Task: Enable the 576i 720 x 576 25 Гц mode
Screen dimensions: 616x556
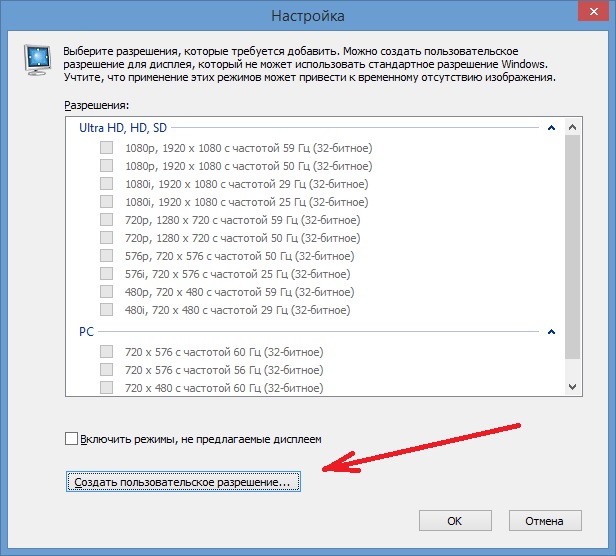Action: 106,274
